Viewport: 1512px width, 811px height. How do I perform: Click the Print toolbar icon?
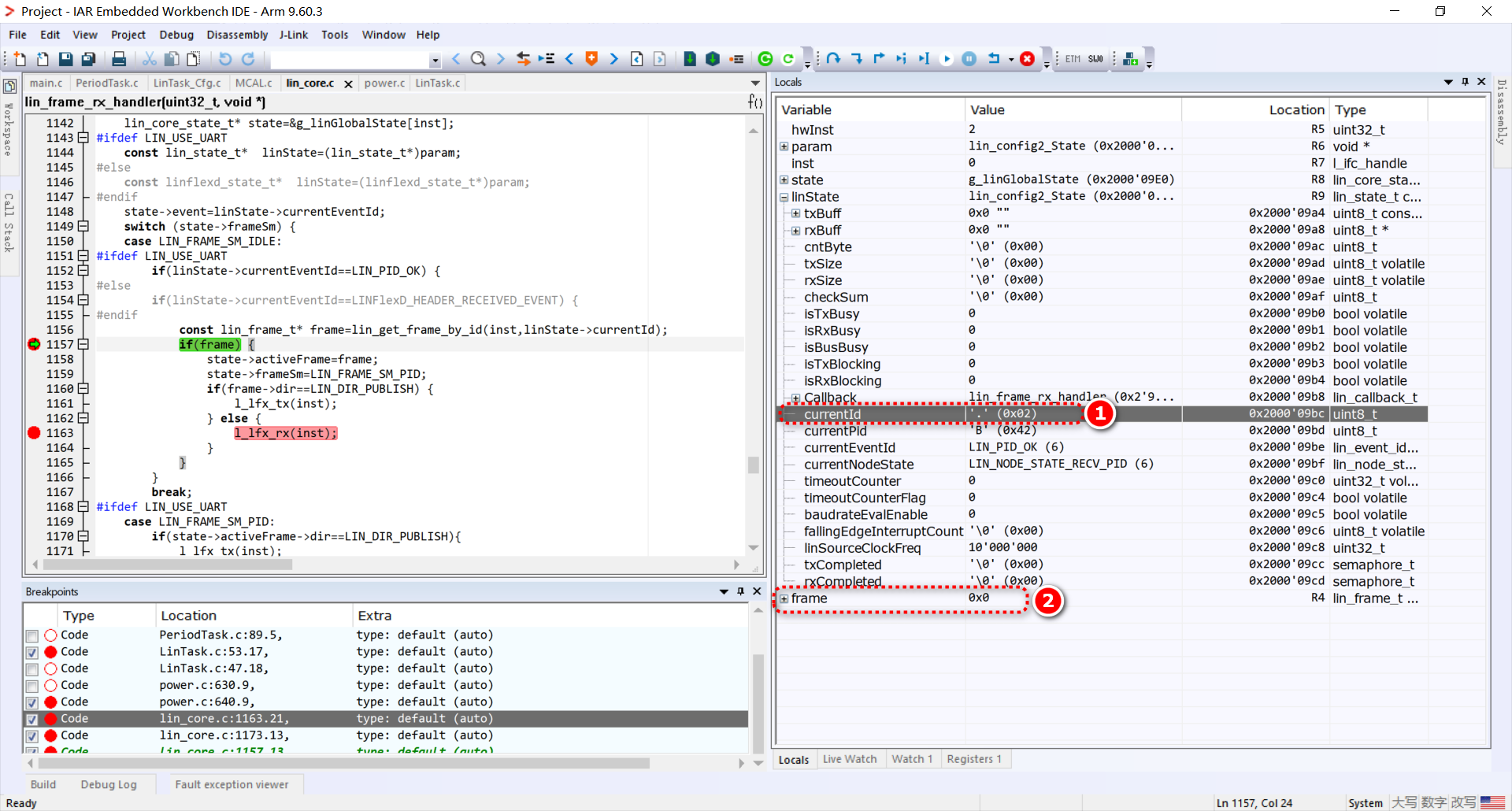pyautogui.click(x=119, y=59)
